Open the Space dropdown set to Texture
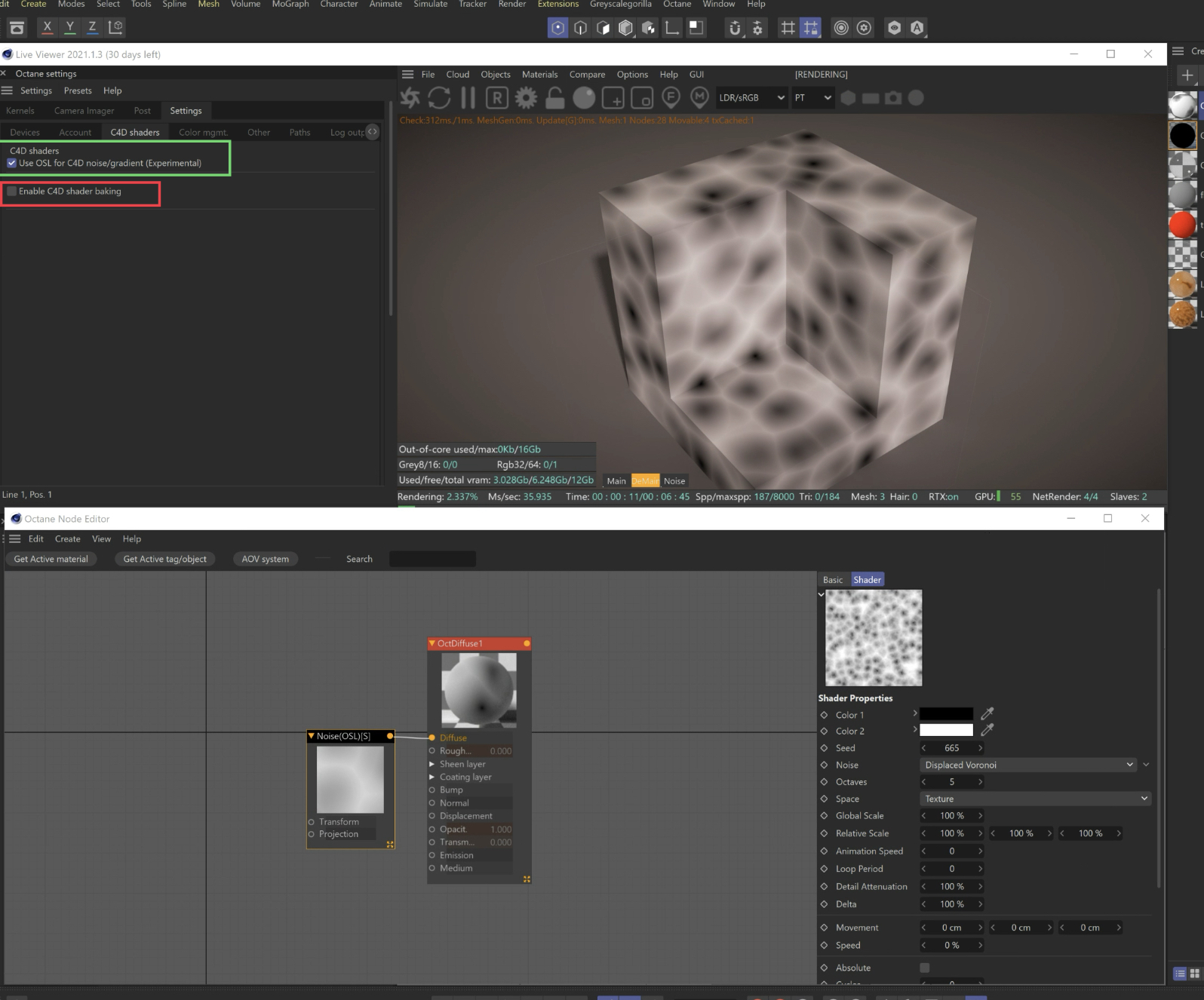The image size is (1204, 1000). click(x=1035, y=799)
